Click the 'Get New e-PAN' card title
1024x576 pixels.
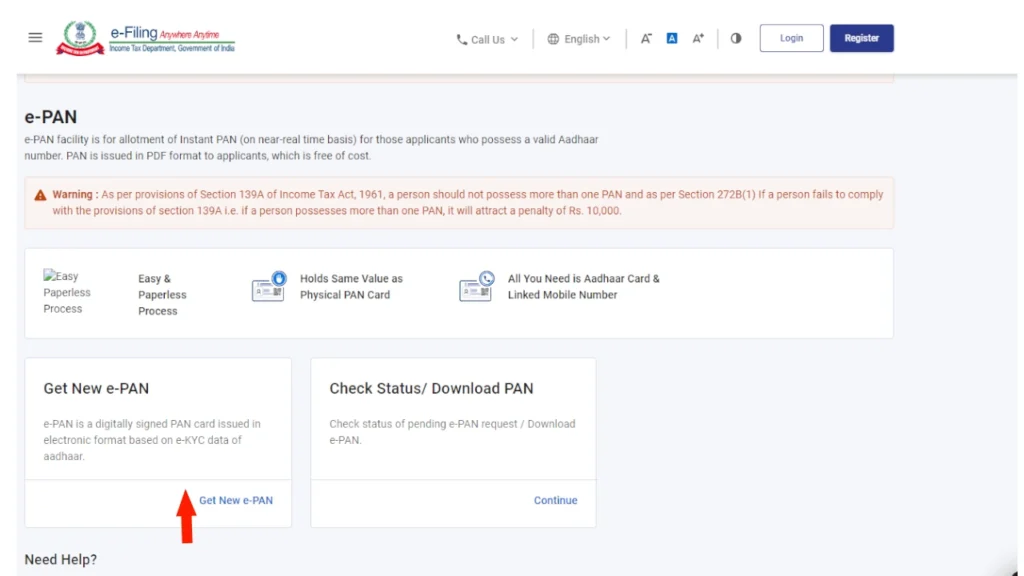tap(96, 389)
